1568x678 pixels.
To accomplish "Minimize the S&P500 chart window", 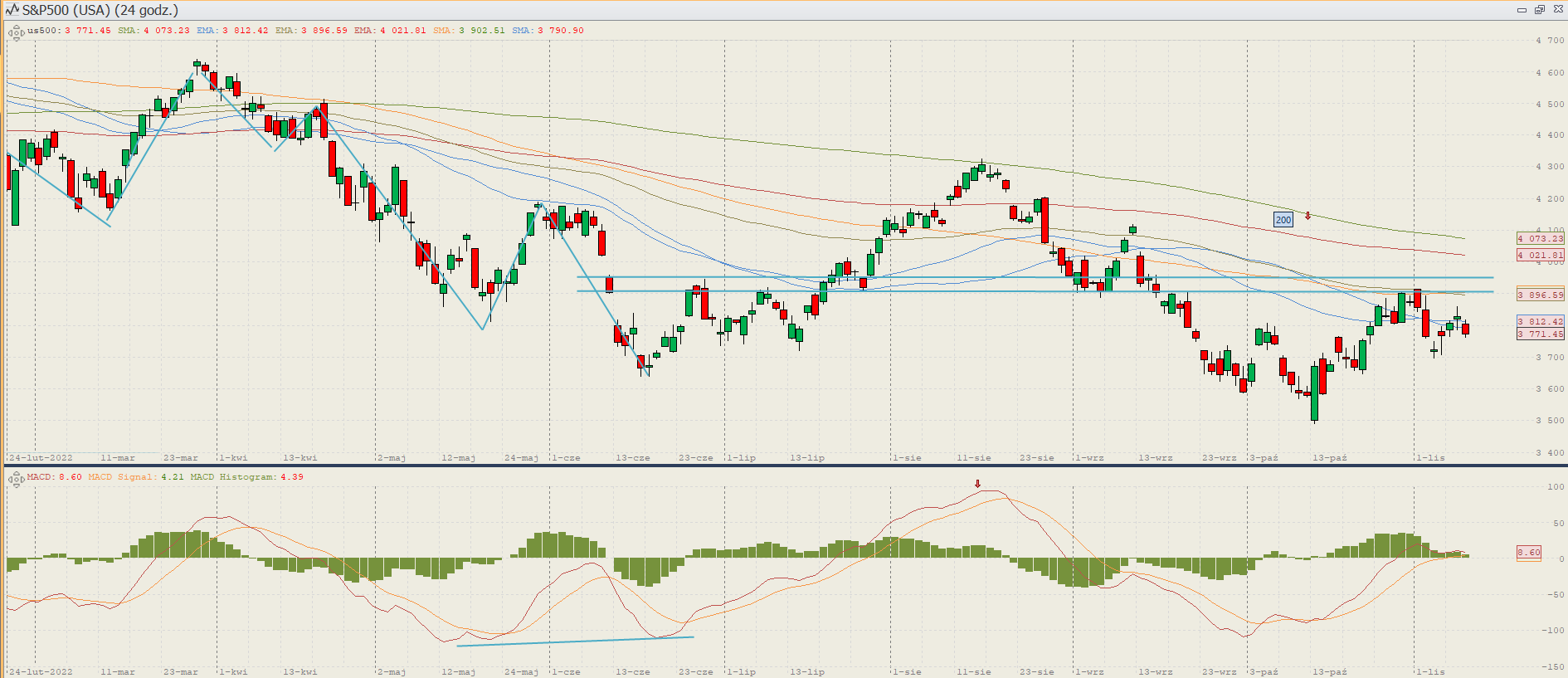I will pos(1522,10).
